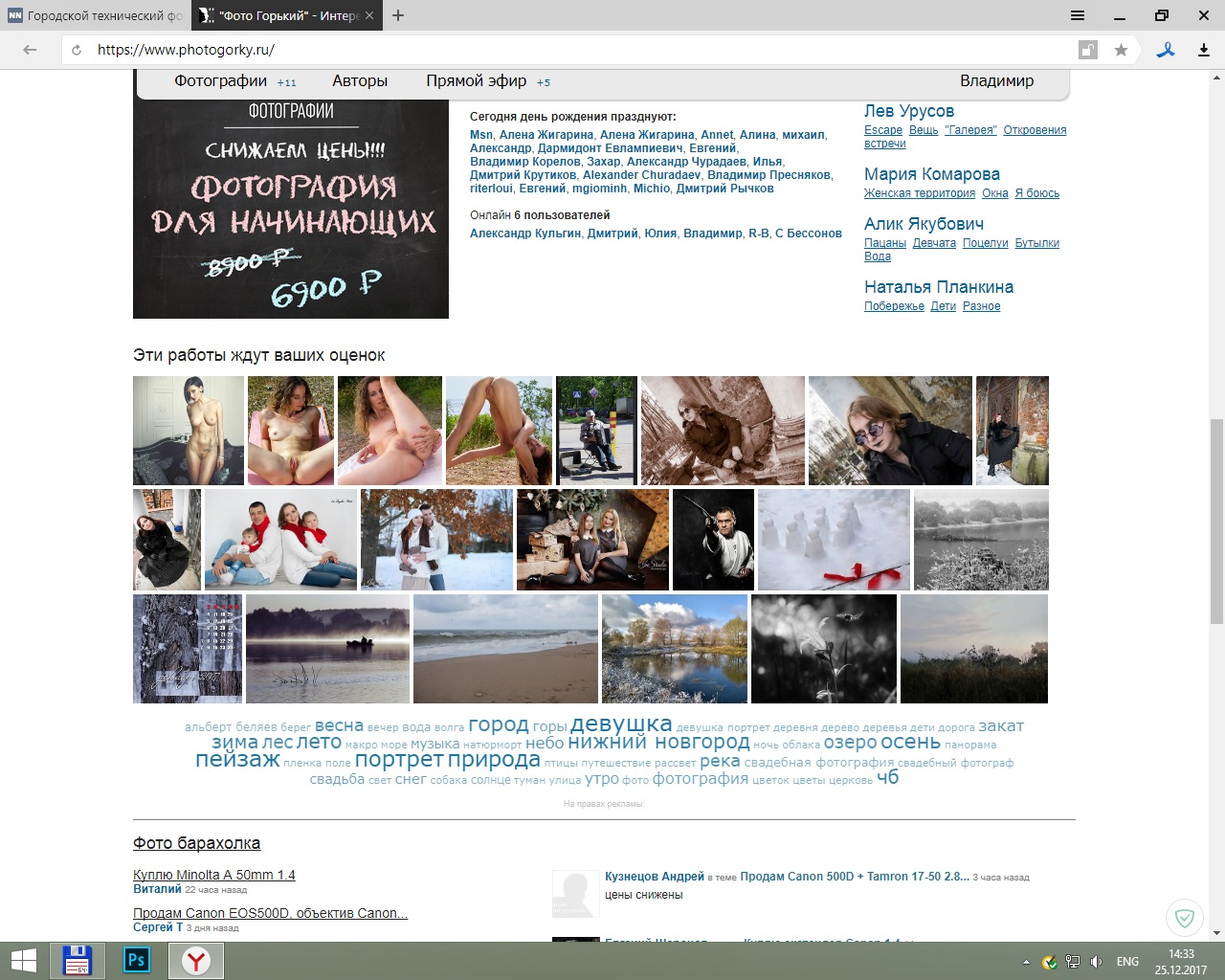Open the Прямой эфир section
The width and height of the screenshot is (1225, 980).
477,81
